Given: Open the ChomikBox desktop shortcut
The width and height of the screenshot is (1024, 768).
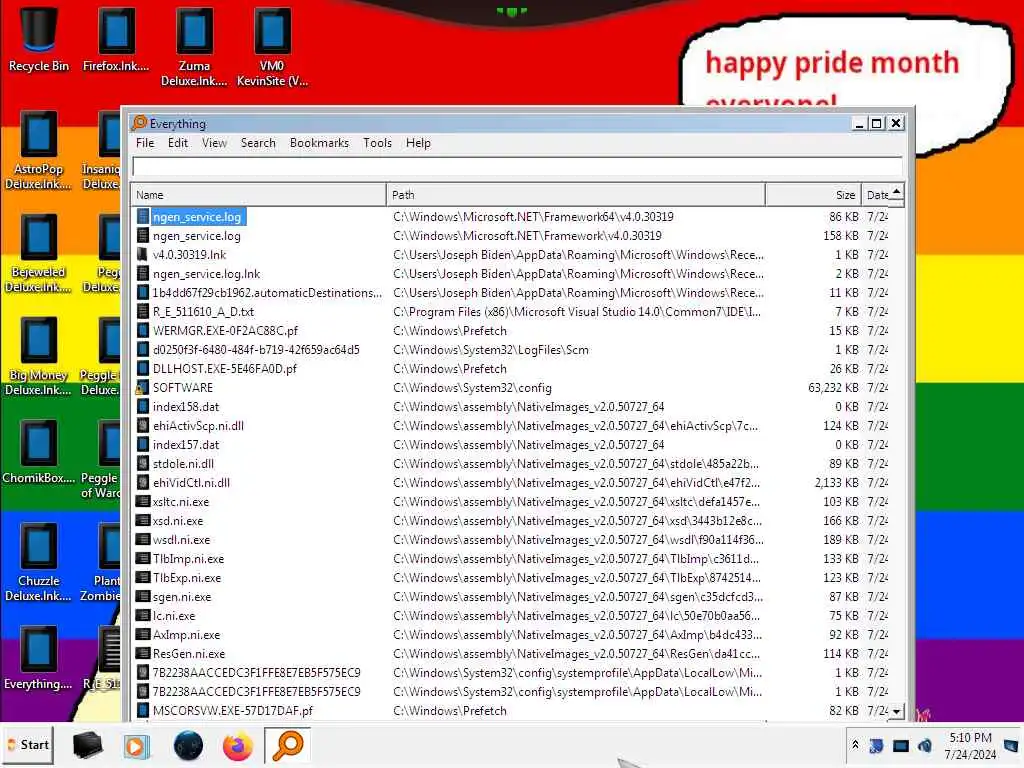Looking at the screenshot, I should [x=38, y=452].
